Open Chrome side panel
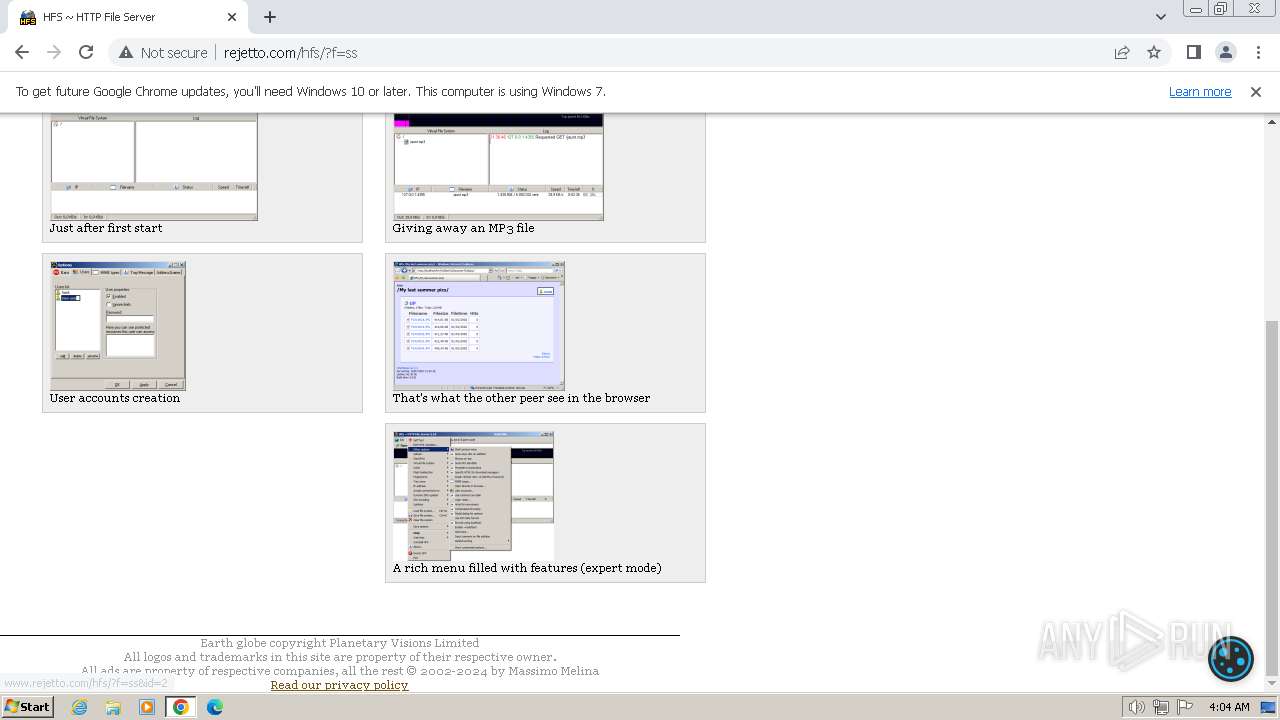The width and height of the screenshot is (1280, 720). 1193,52
